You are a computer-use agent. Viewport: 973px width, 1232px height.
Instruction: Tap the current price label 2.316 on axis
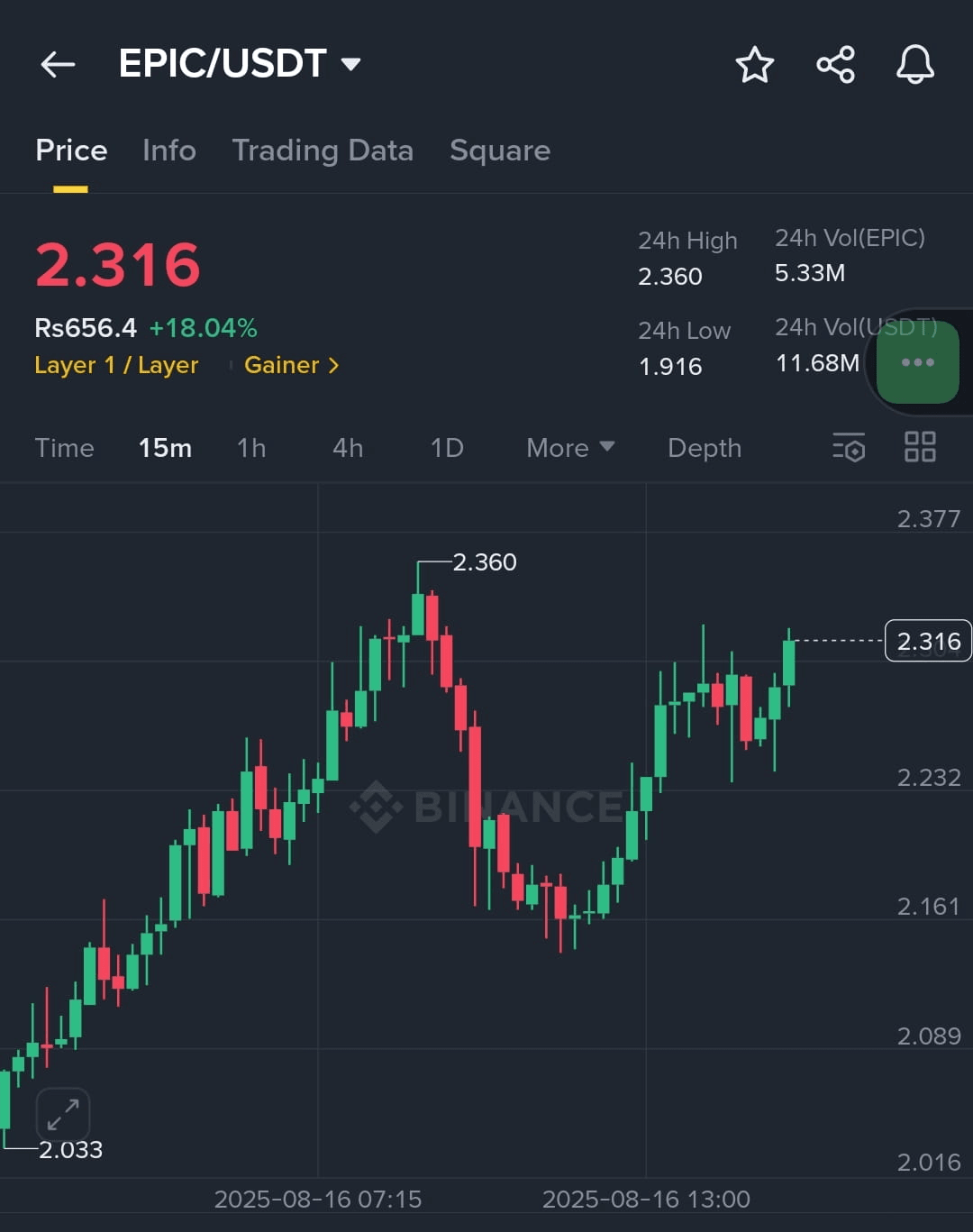coord(928,641)
